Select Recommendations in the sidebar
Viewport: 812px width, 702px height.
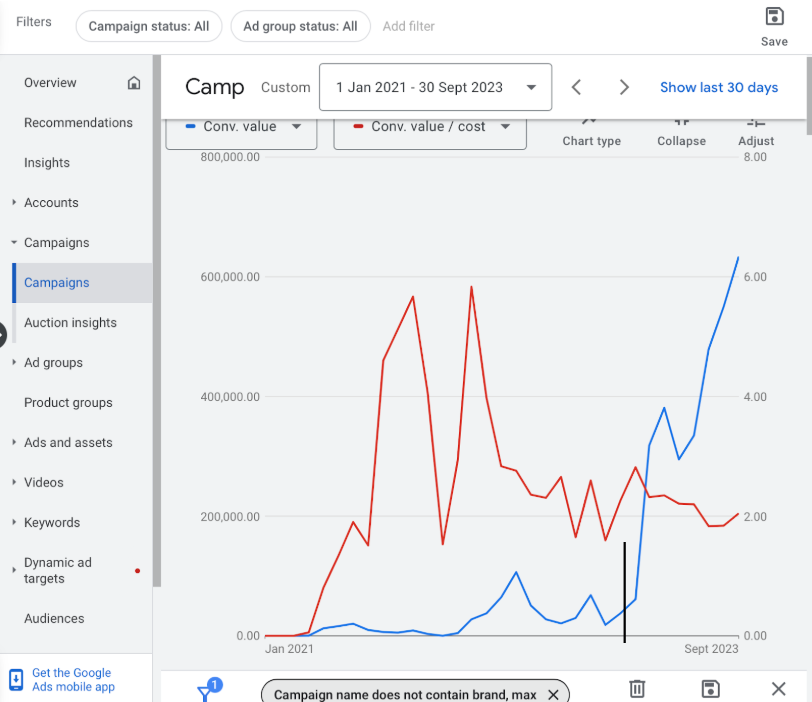coord(78,123)
